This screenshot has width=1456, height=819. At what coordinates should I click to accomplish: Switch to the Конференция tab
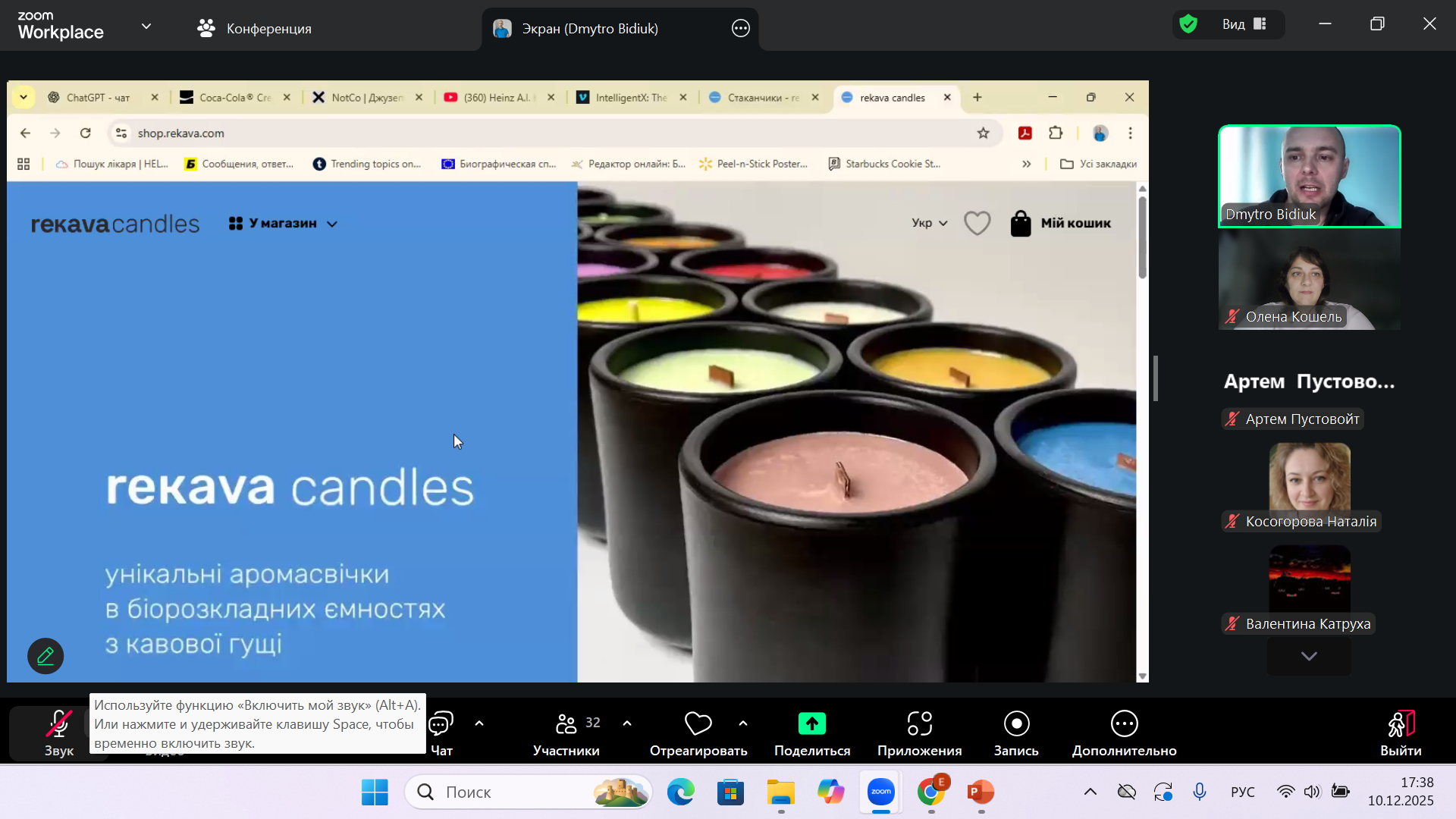255,29
